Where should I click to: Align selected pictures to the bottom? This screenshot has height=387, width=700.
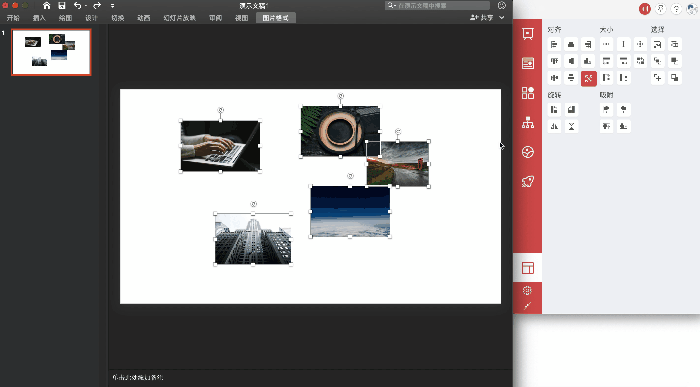[x=588, y=61]
